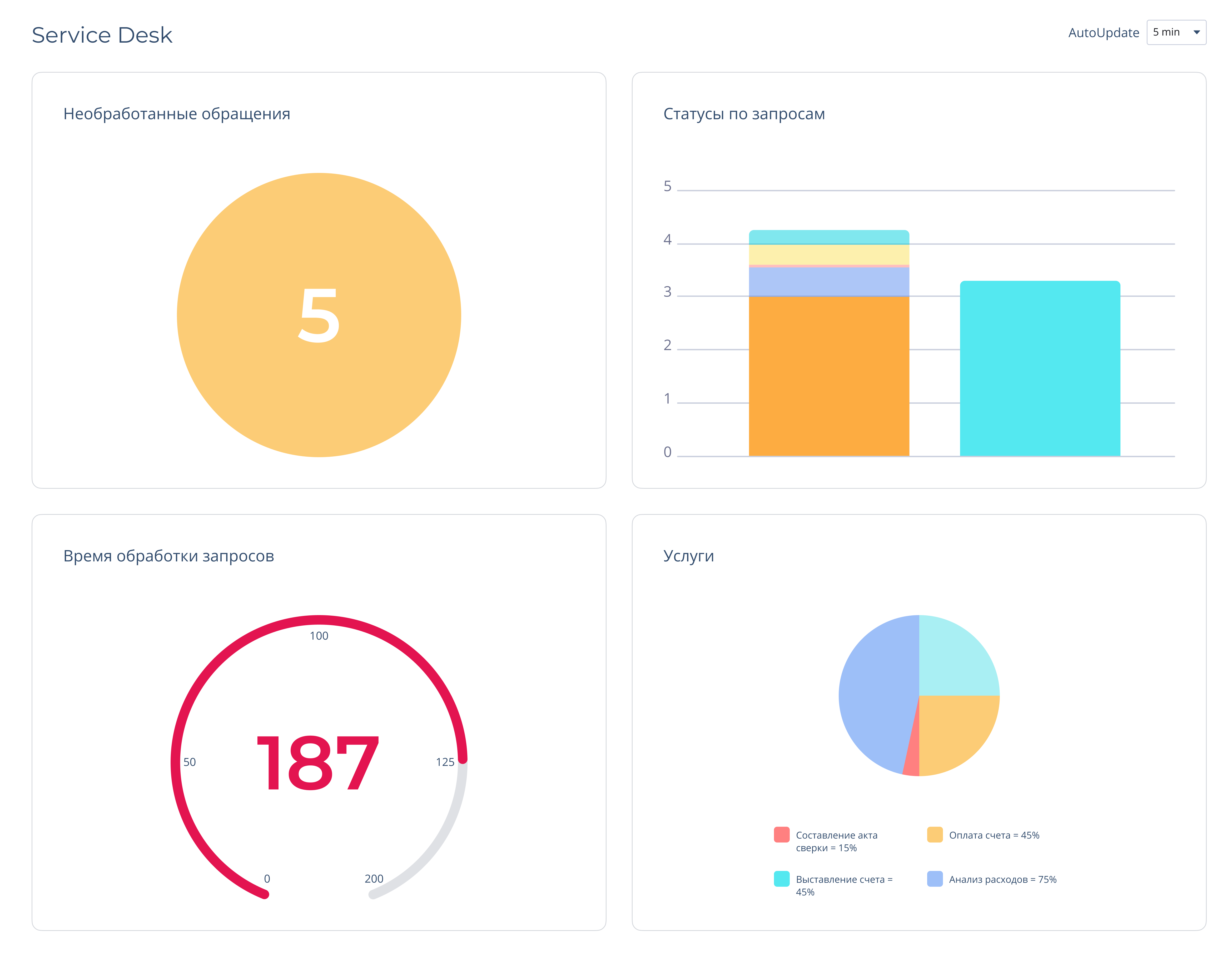Click the Оплата счета = 45% legend label

tap(994, 835)
